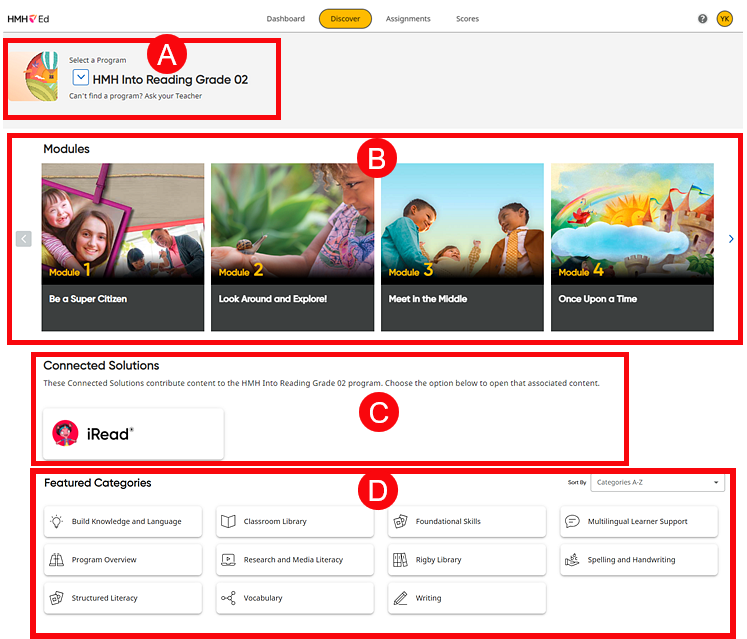Open the iRead connected solution card

tap(133, 434)
